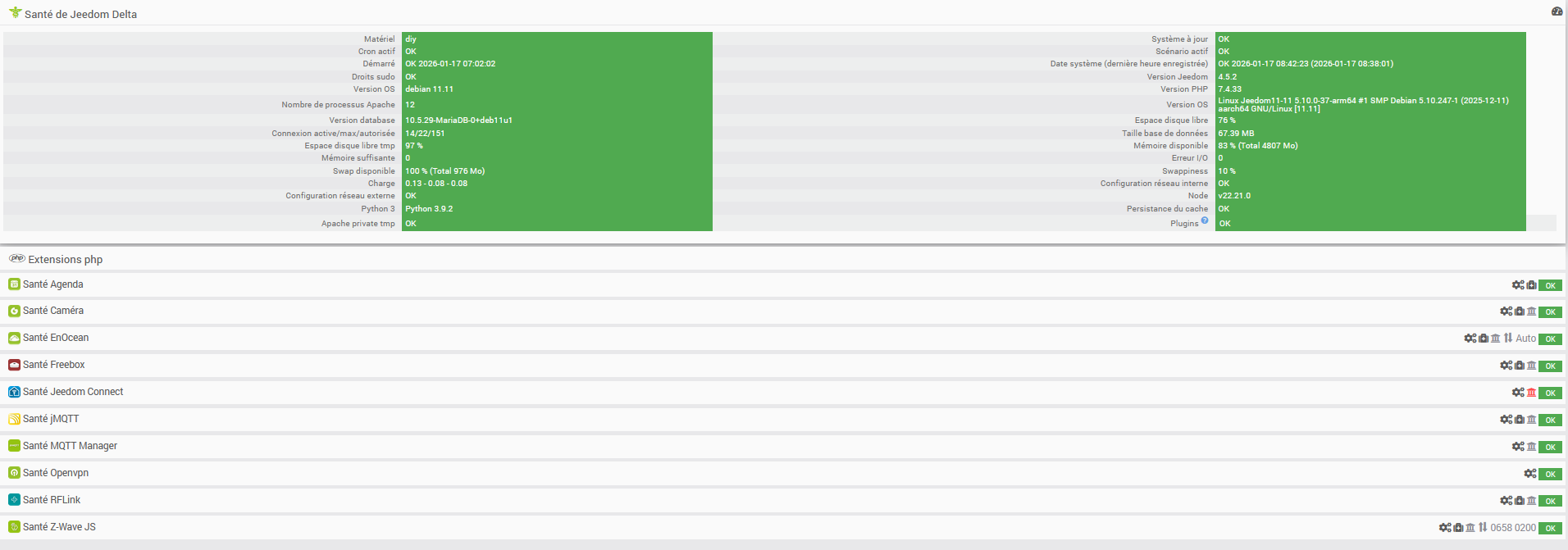
Task: Click the green OK badge on Santé Freebox row
Action: pos(1550,366)
